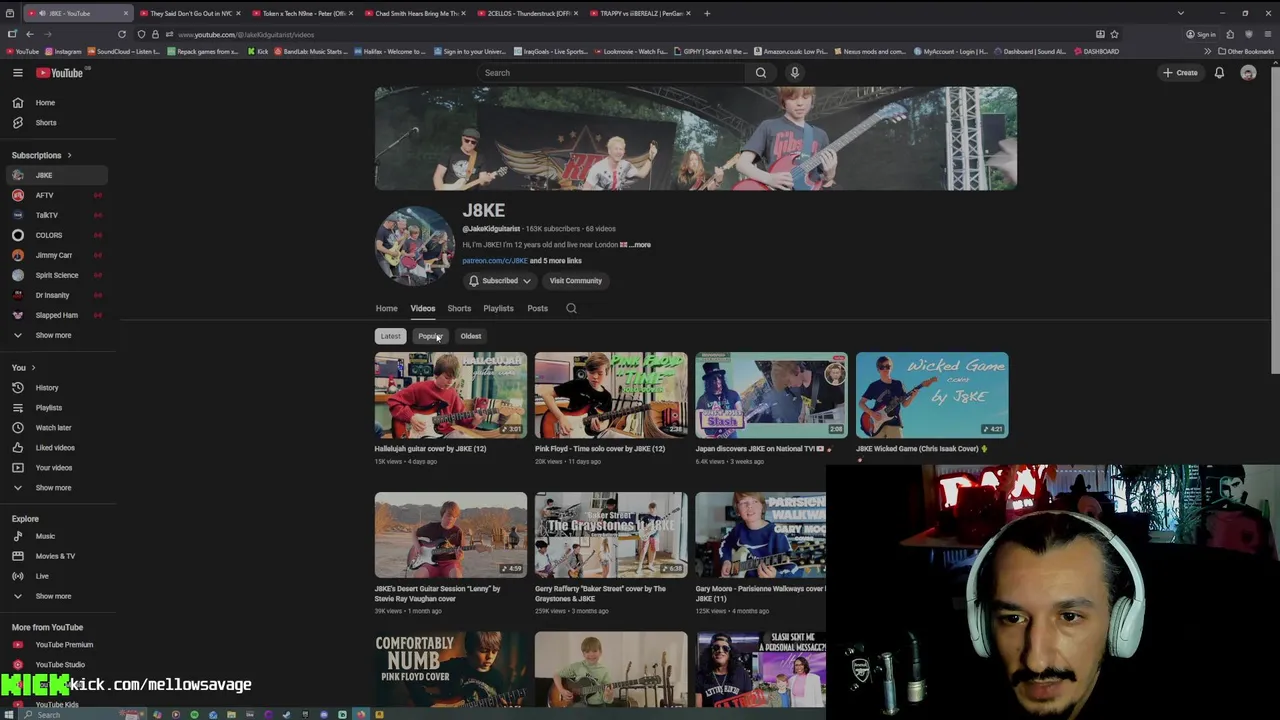This screenshot has width=1280, height=720.
Task: Open Your videos in sidebar
Action: point(58,468)
